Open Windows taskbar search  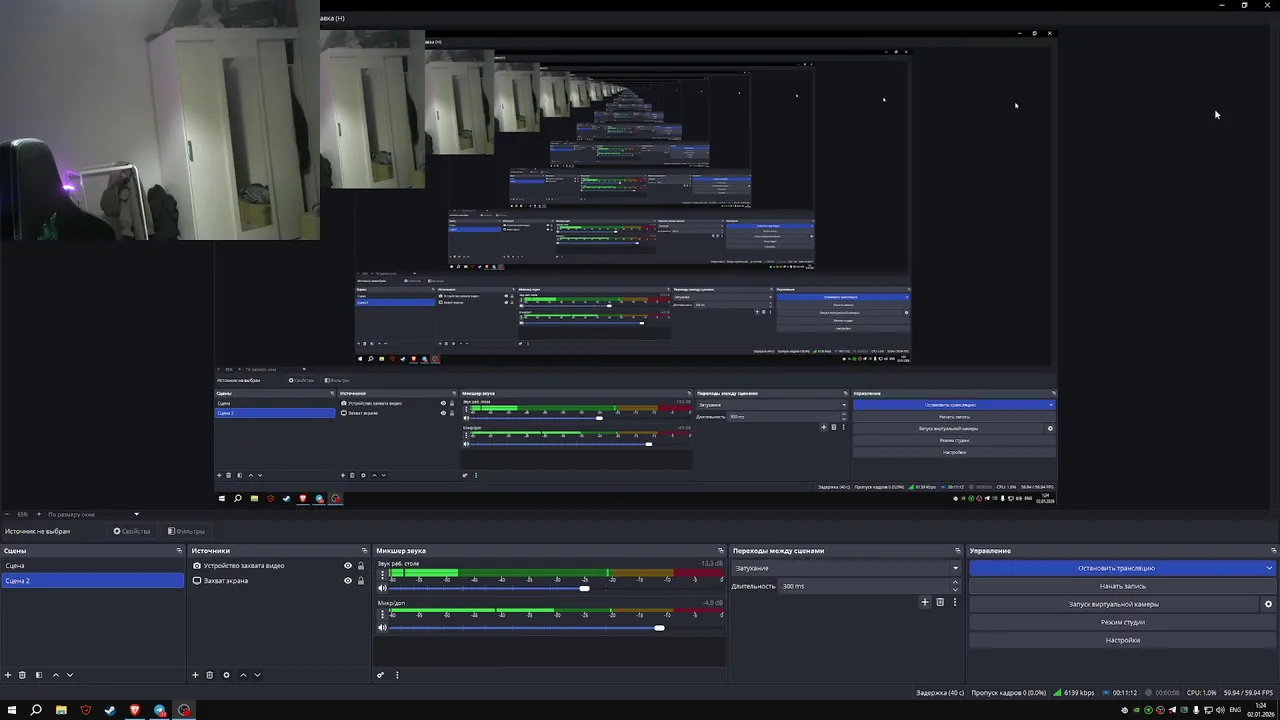click(36, 710)
